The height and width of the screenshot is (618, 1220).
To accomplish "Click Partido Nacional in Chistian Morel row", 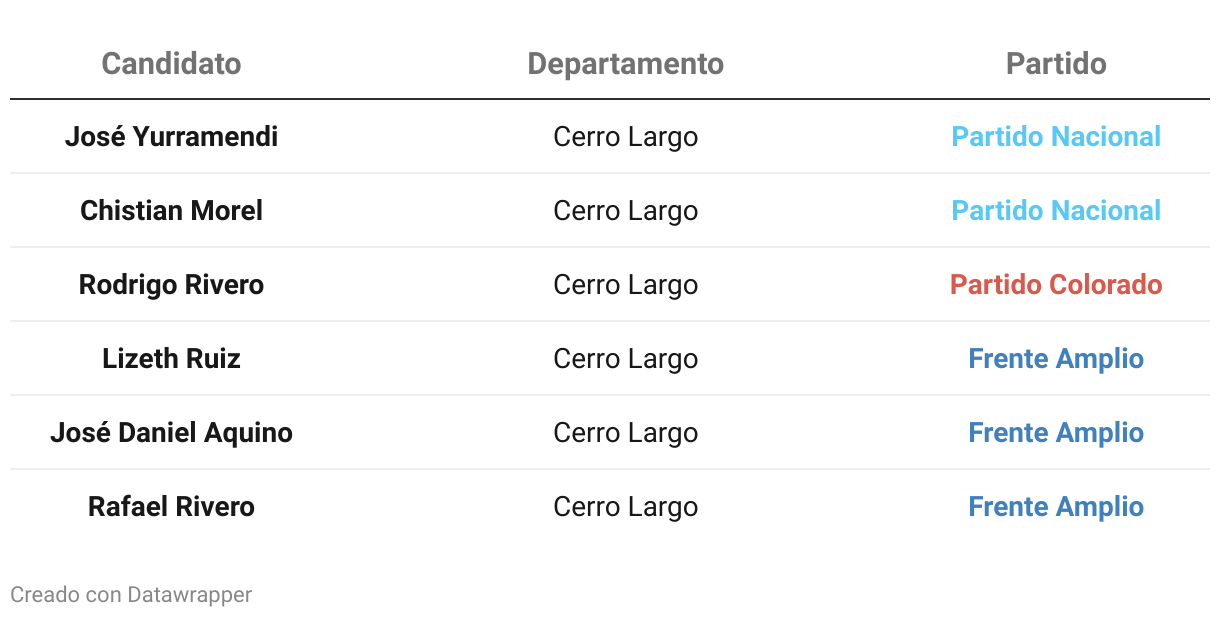I will pos(1056,210).
